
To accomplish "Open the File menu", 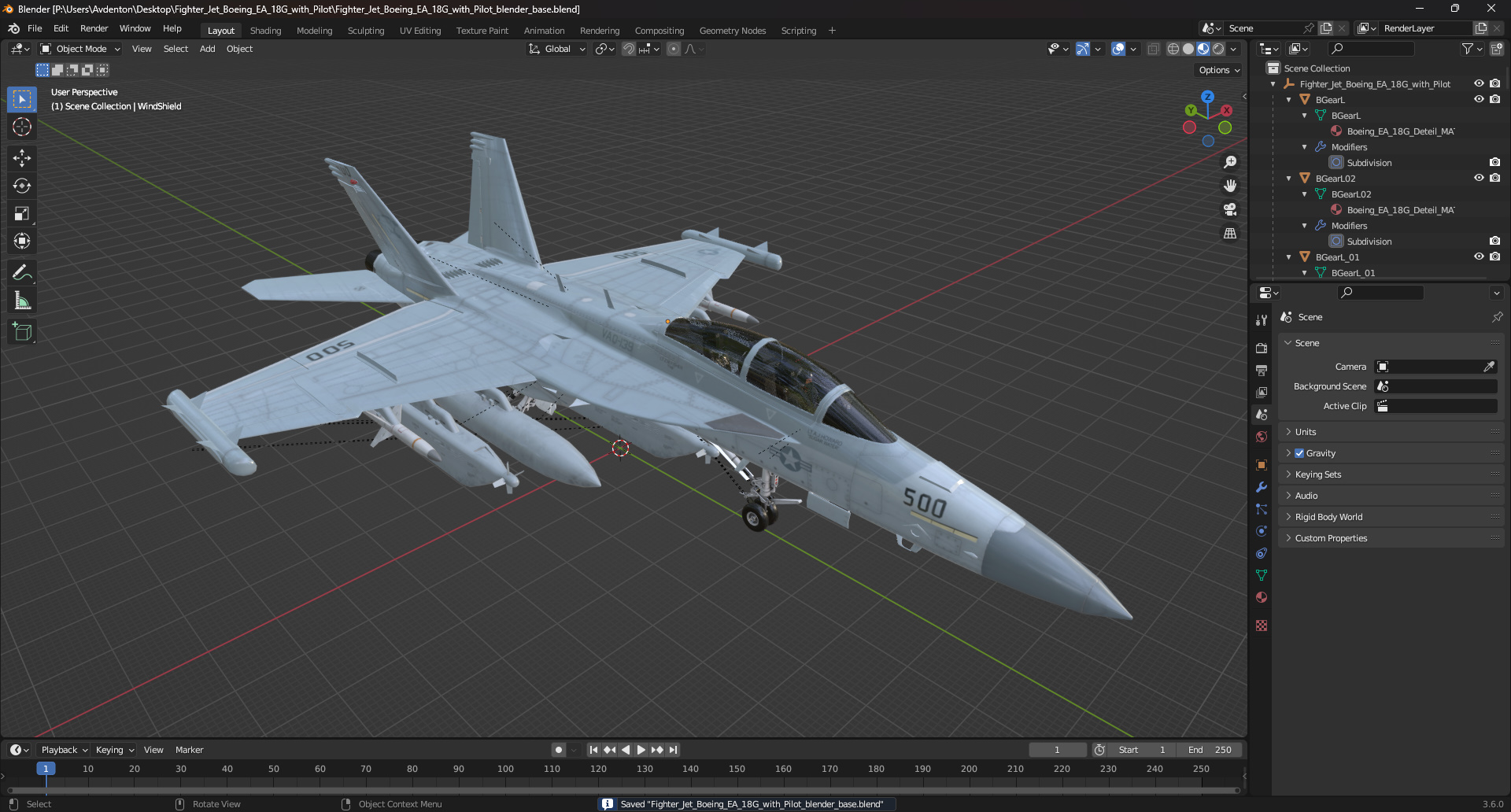I will 35,28.
